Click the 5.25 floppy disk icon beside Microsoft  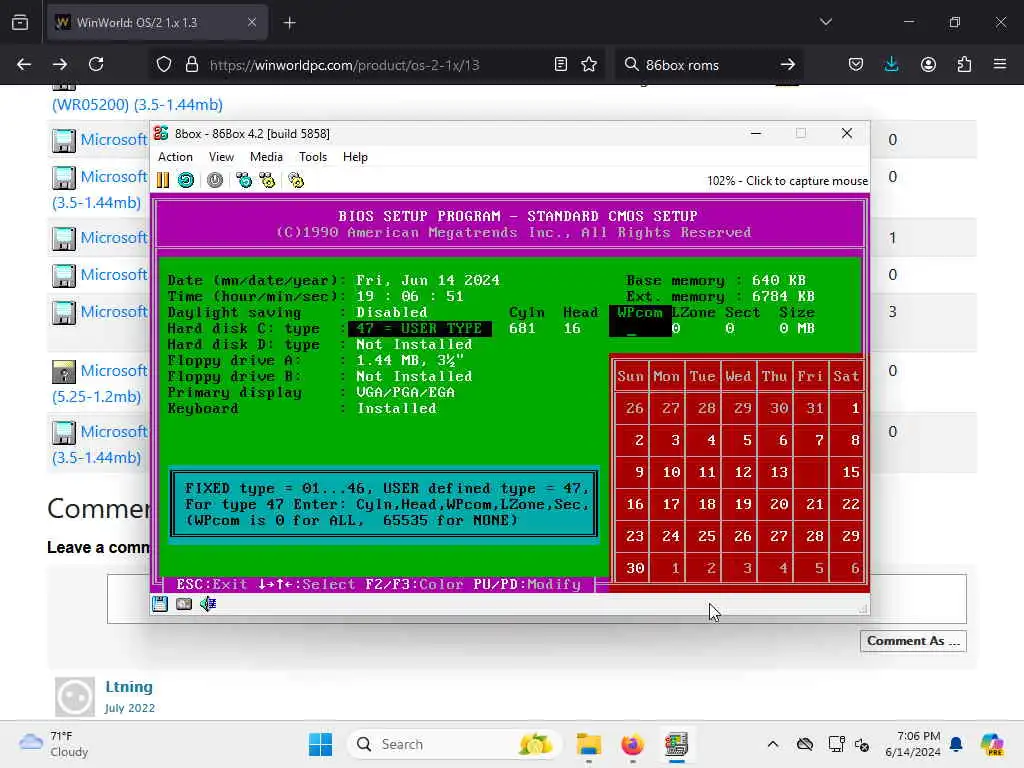63,372
